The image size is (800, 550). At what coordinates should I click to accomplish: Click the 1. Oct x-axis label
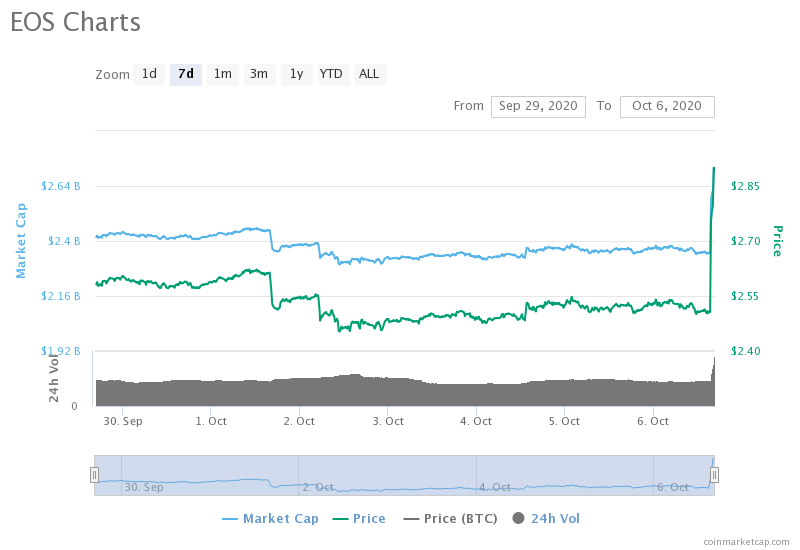pos(211,421)
